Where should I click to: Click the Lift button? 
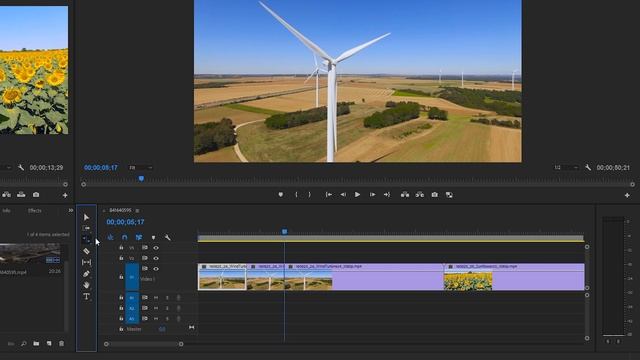(405, 195)
